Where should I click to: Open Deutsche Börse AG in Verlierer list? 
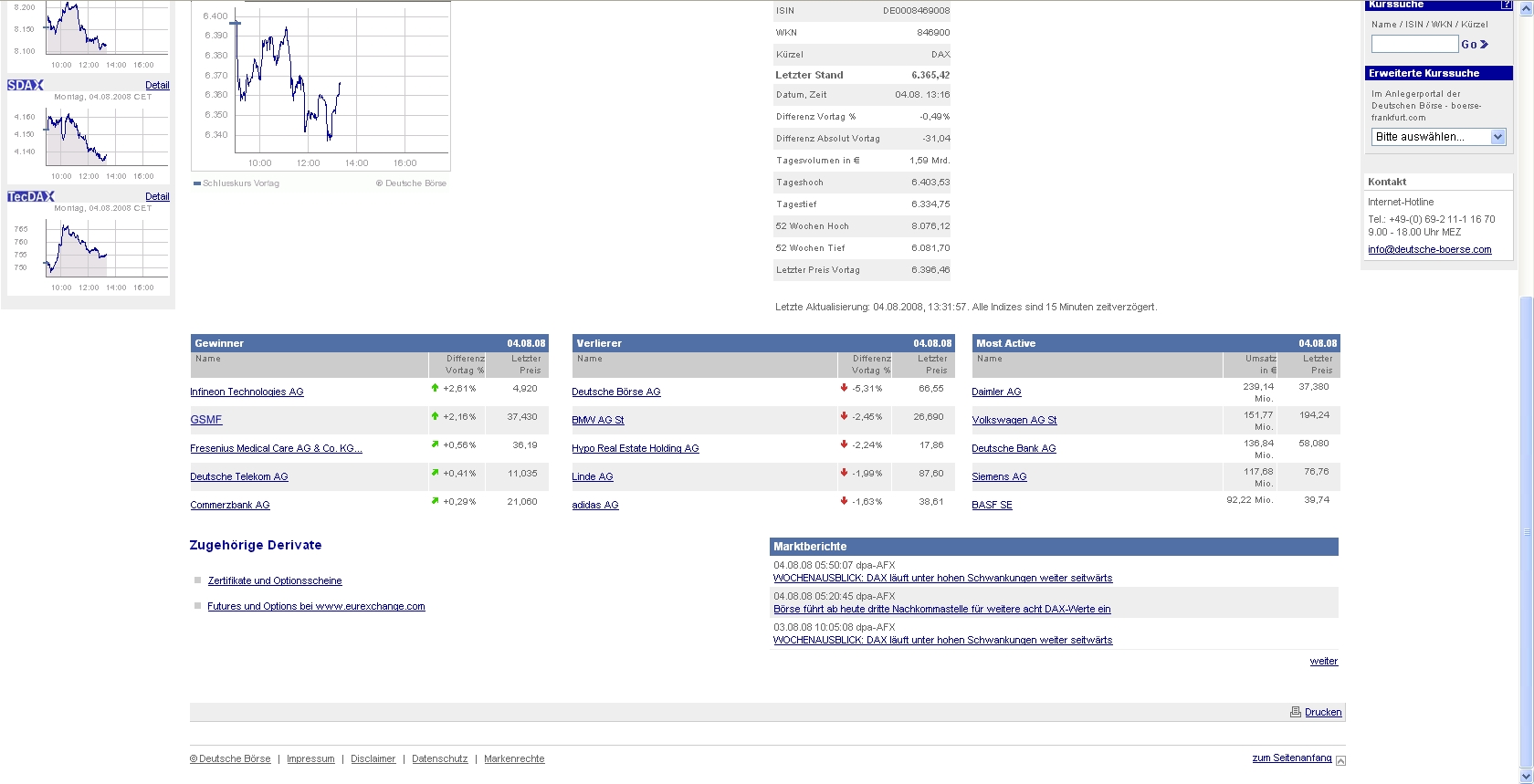point(615,392)
